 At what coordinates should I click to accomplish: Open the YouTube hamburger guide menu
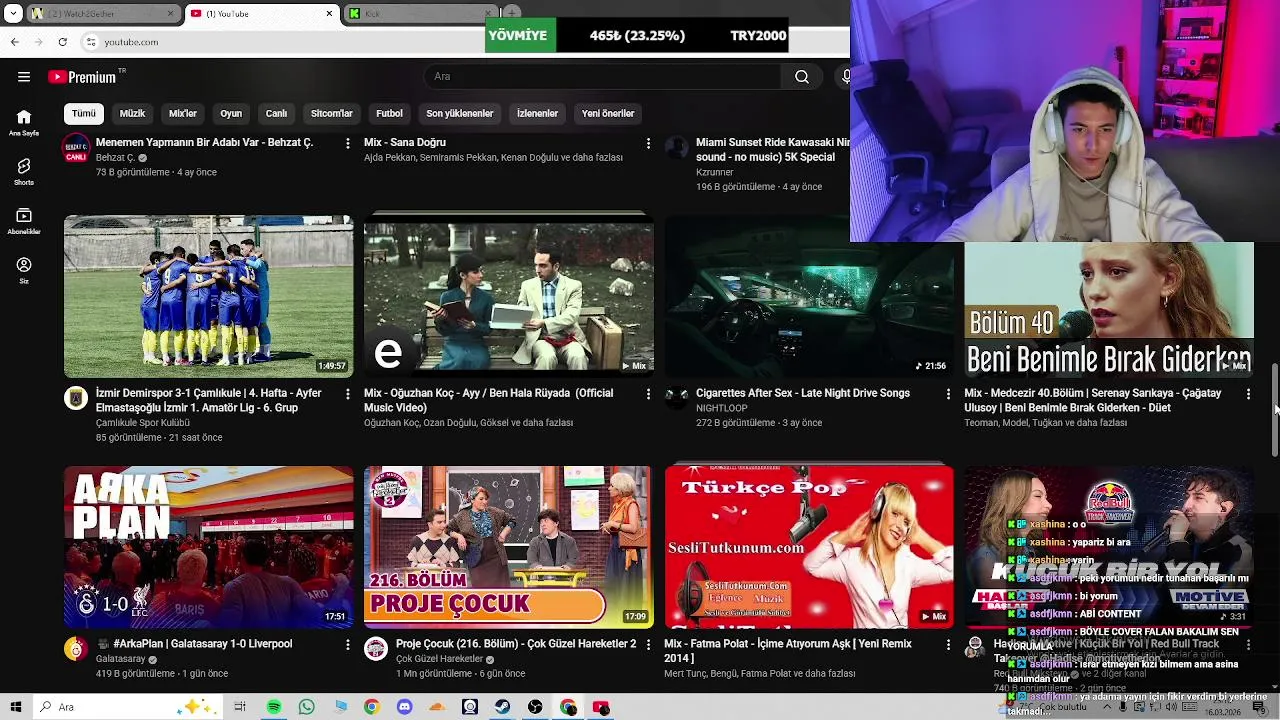(x=23, y=77)
